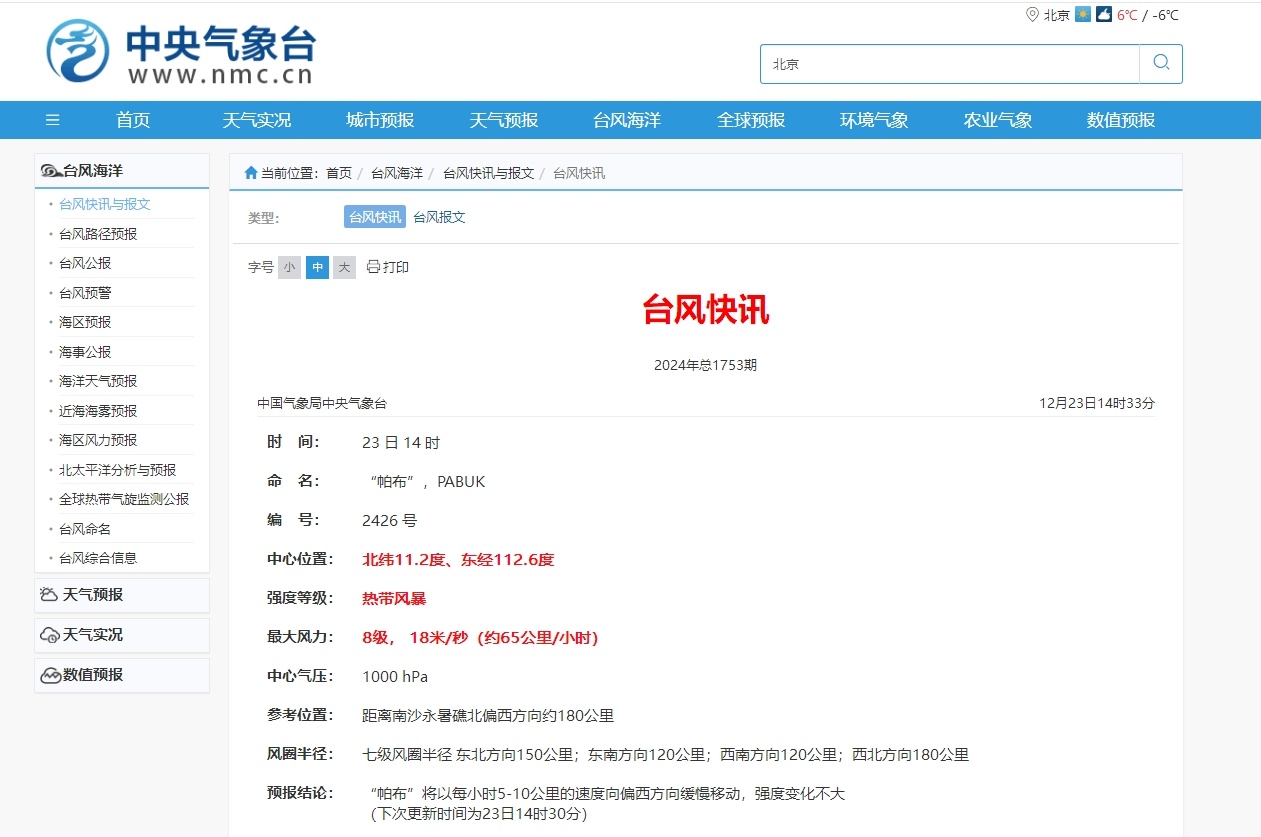Open 环境气象 in the top navigation
The image size is (1261, 837).
click(874, 120)
